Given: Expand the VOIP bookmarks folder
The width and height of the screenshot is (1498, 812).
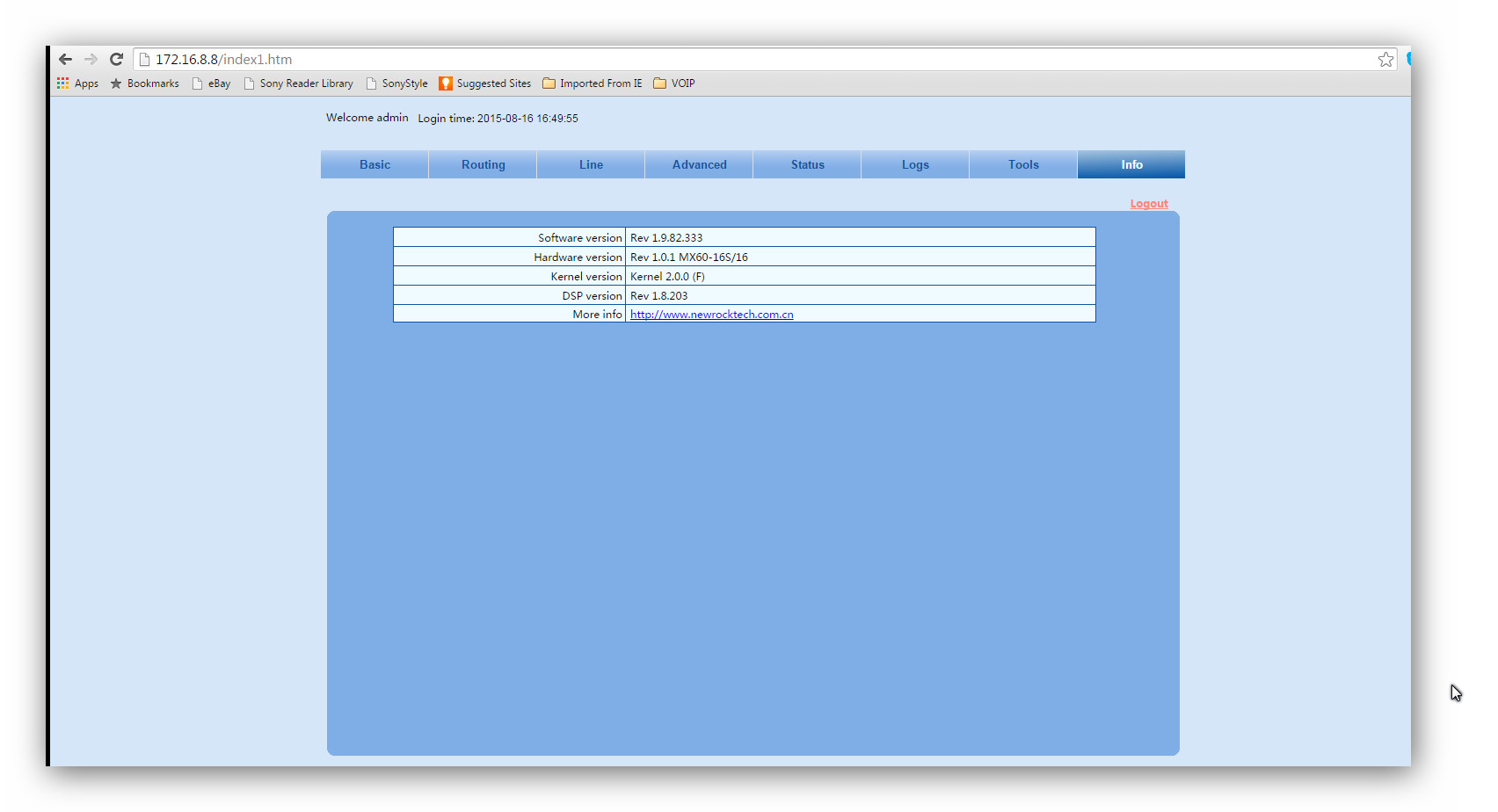Looking at the screenshot, I should point(674,83).
